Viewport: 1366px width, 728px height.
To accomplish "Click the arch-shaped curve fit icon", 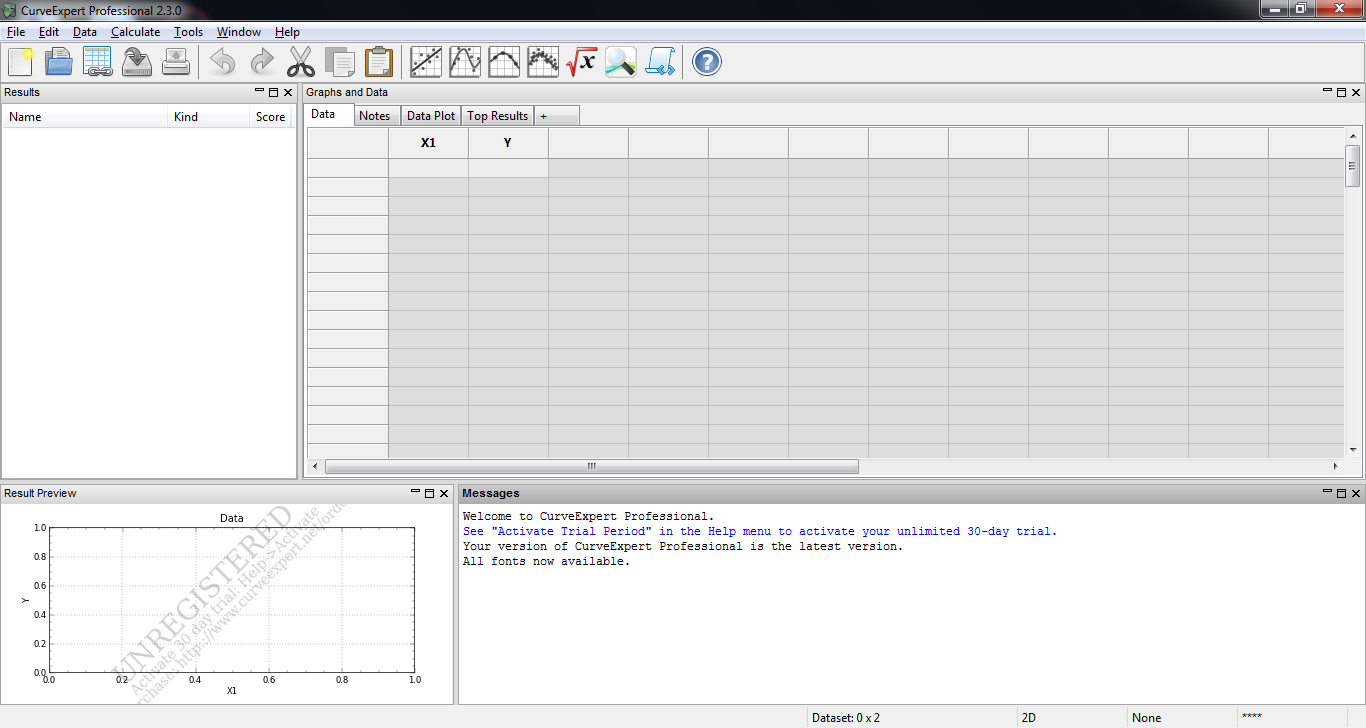I will (504, 62).
